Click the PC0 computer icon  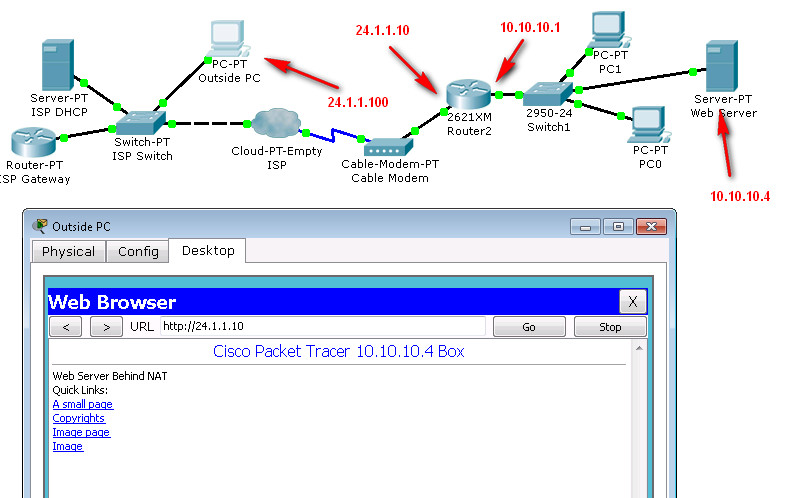[x=651, y=124]
